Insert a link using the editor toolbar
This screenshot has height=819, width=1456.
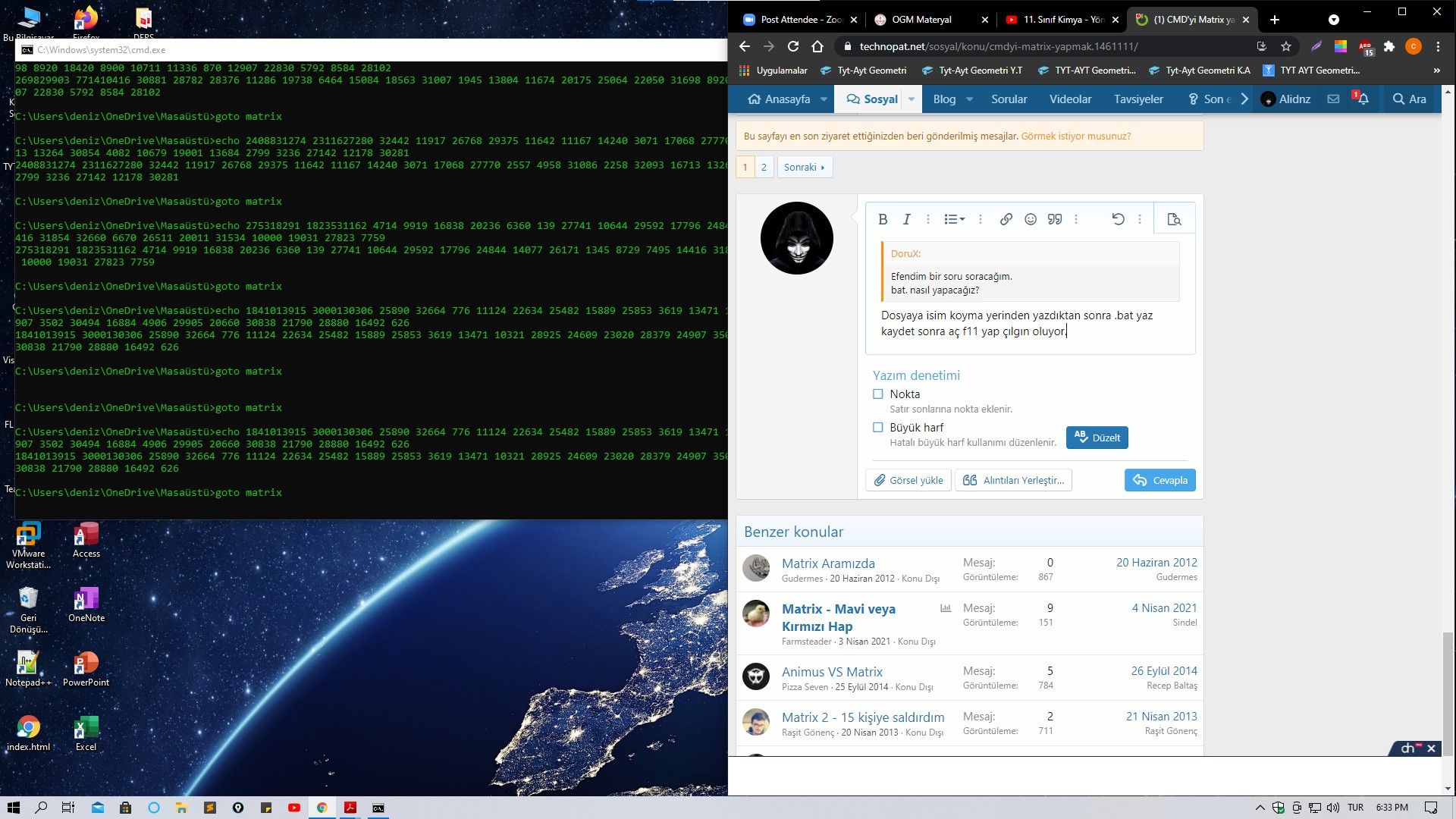(1006, 219)
